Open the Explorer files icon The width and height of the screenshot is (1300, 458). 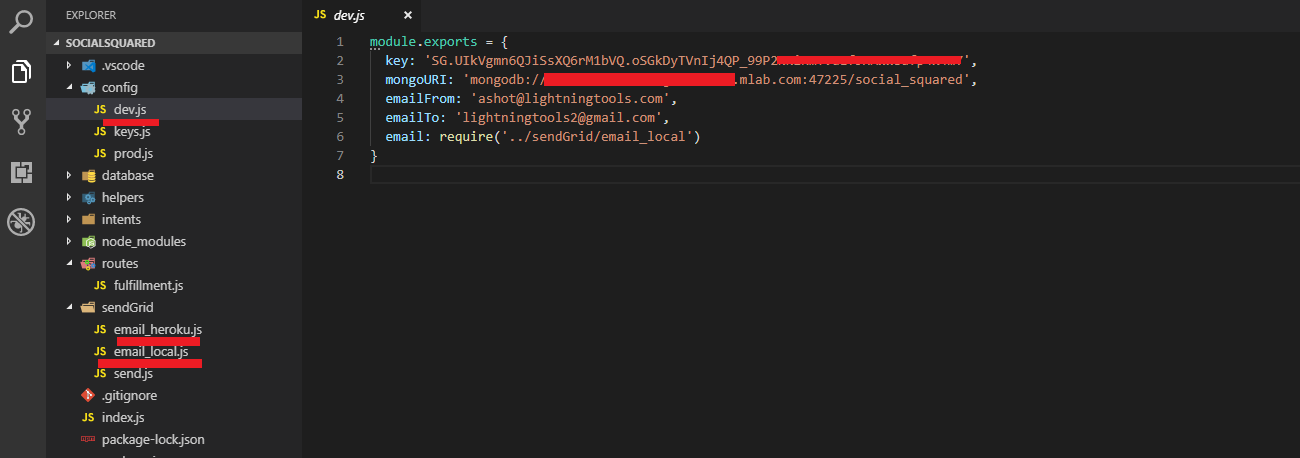click(x=22, y=71)
